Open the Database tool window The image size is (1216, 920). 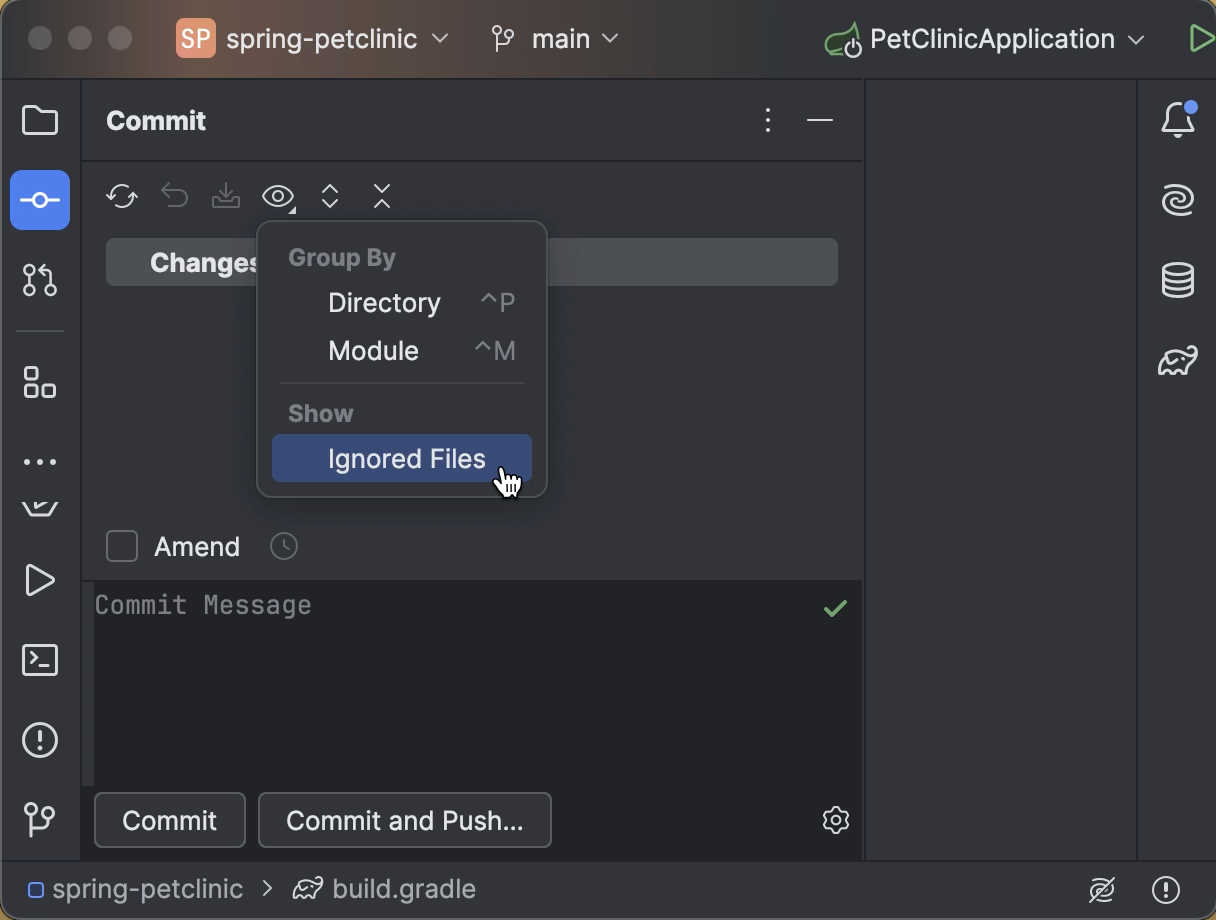tap(1177, 280)
